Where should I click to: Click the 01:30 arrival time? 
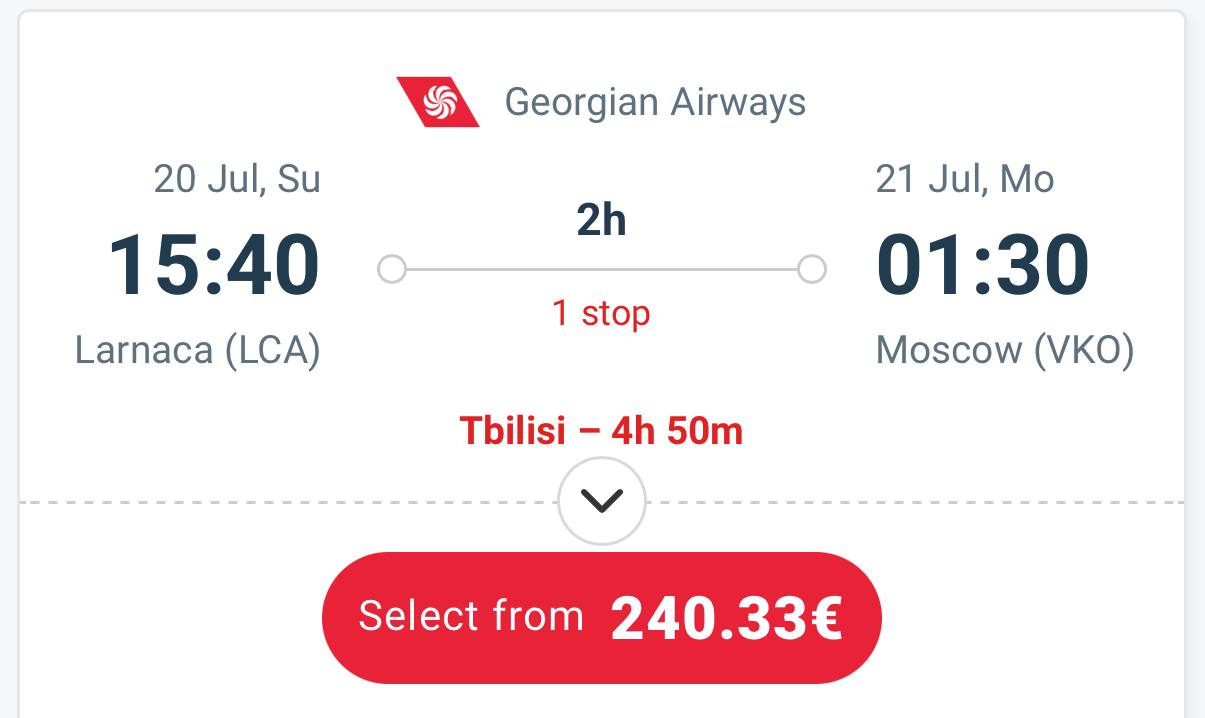pos(982,265)
